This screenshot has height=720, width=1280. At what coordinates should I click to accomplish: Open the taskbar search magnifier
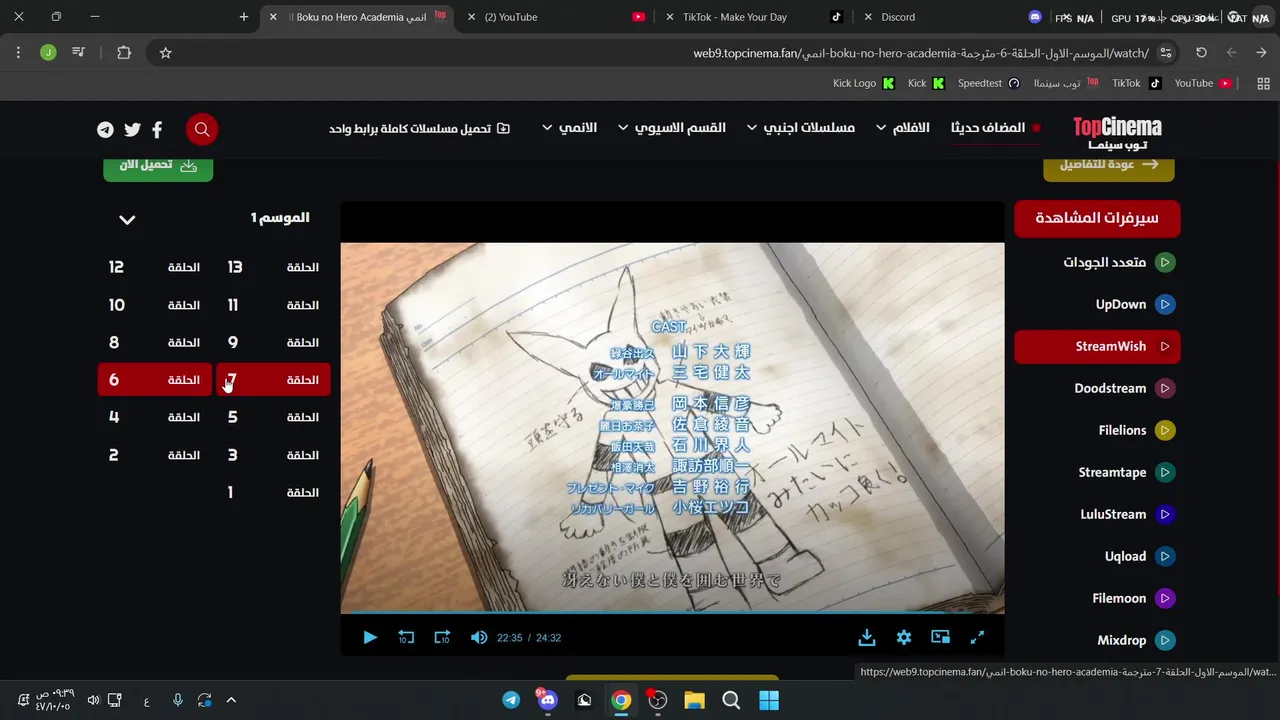[x=731, y=700]
